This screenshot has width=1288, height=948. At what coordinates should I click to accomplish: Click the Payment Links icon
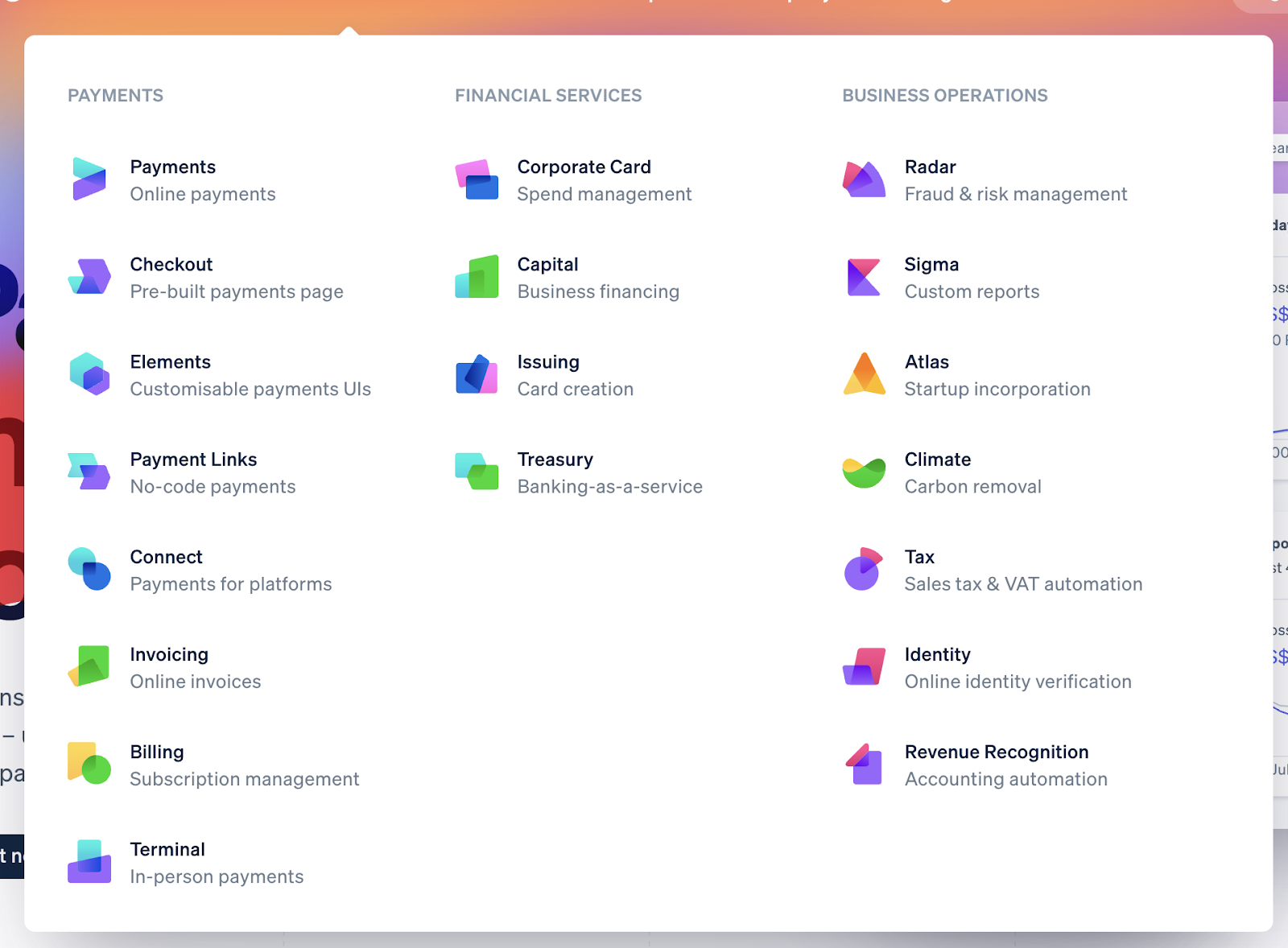coord(89,472)
